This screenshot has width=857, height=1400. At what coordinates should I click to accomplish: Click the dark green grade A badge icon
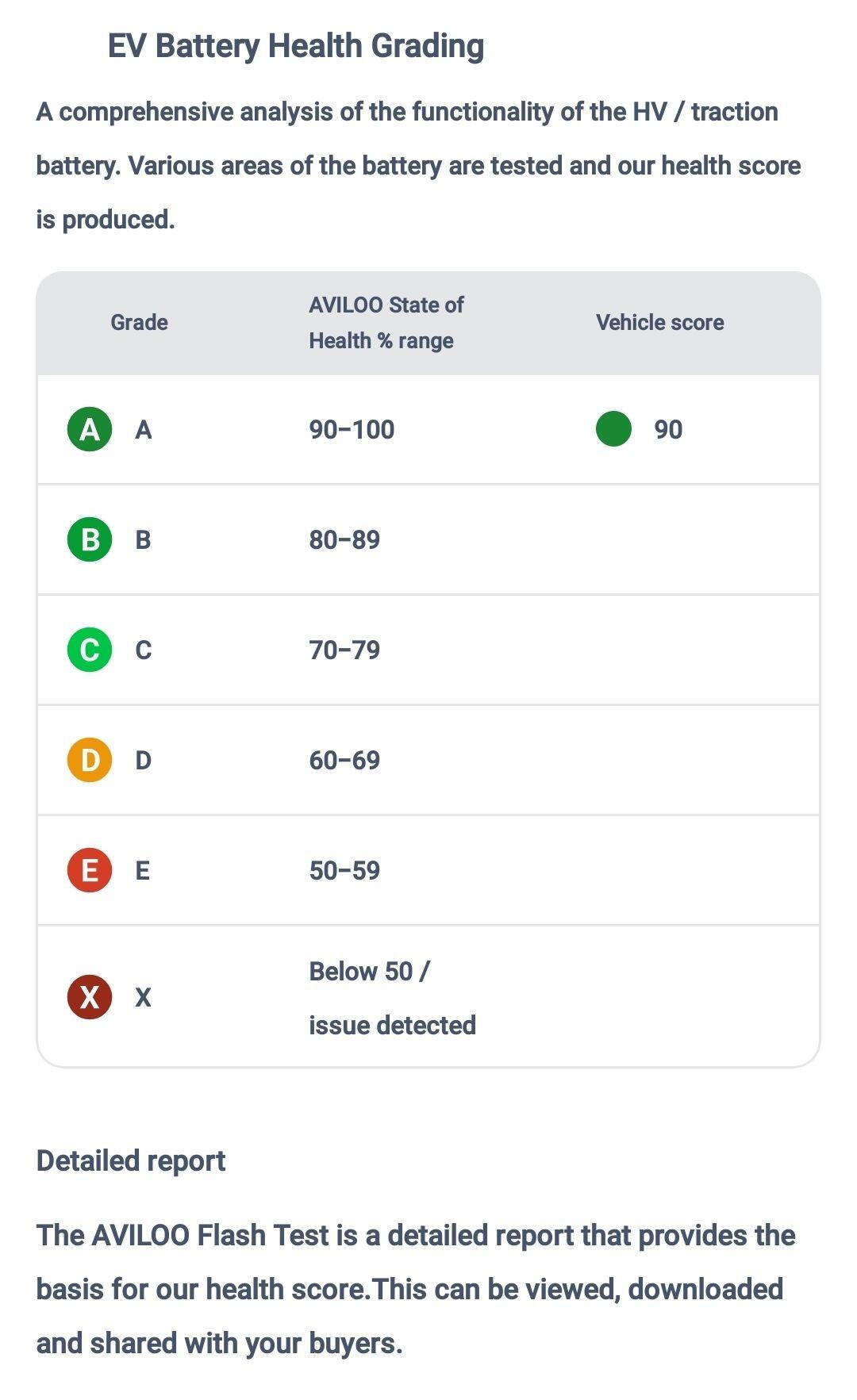[90, 429]
